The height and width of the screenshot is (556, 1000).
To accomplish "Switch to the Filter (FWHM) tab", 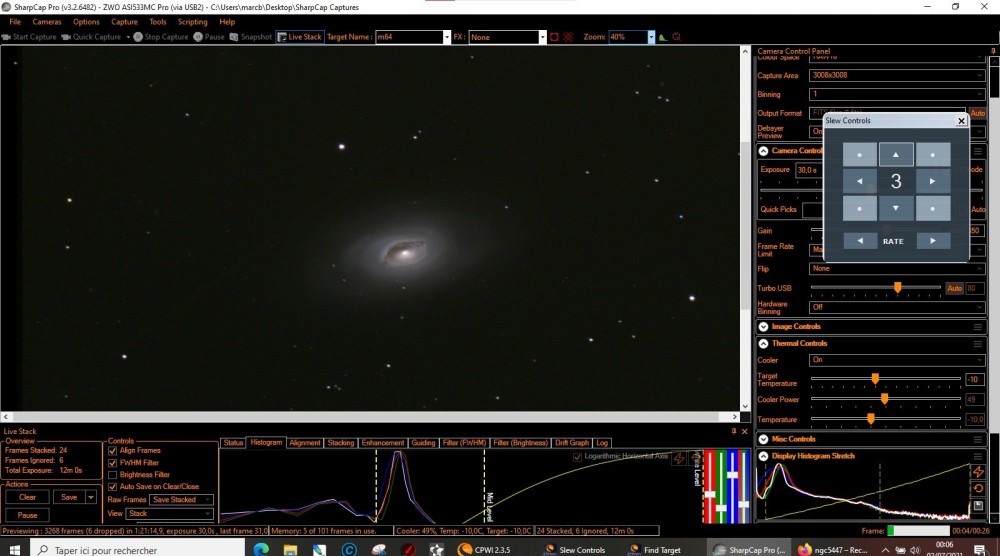I will click(x=464, y=443).
